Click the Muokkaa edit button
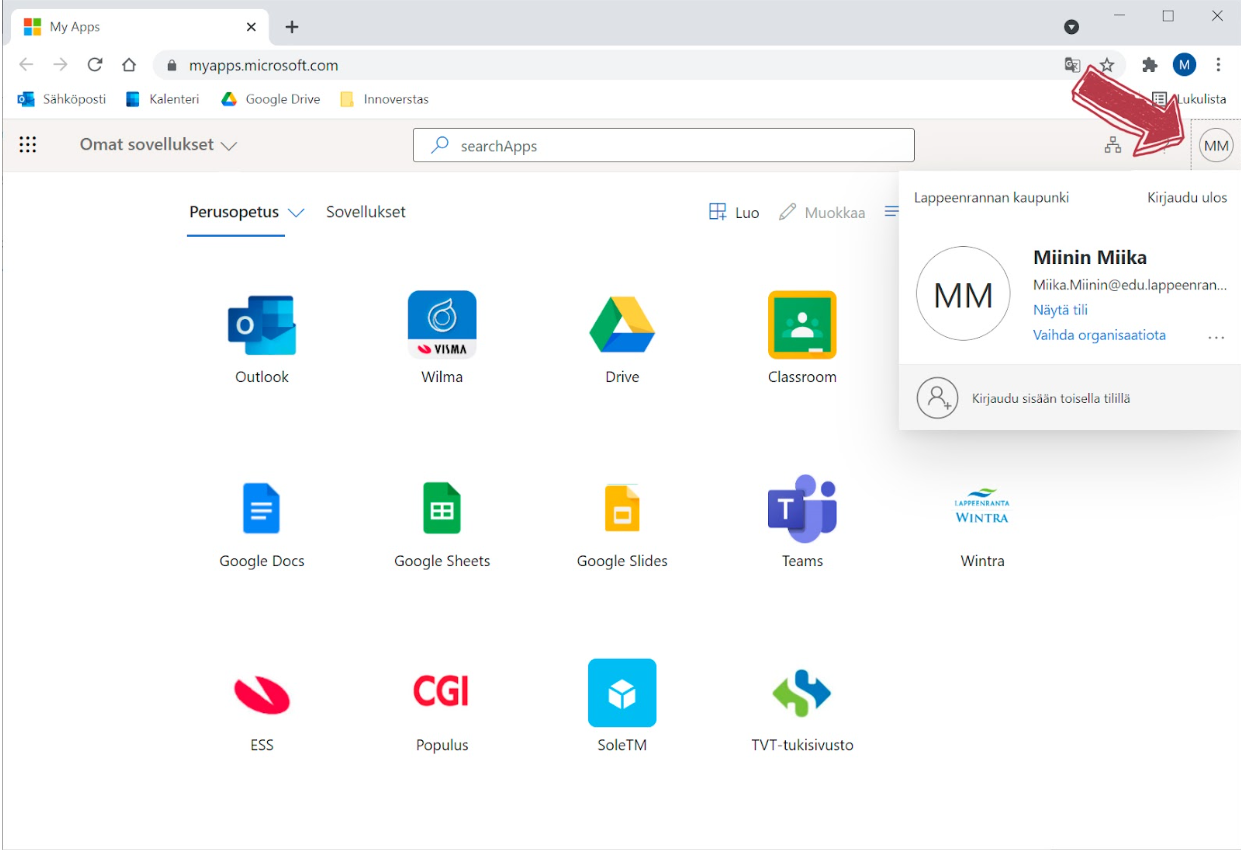Viewport: 1241px width, 853px height. pos(822,212)
